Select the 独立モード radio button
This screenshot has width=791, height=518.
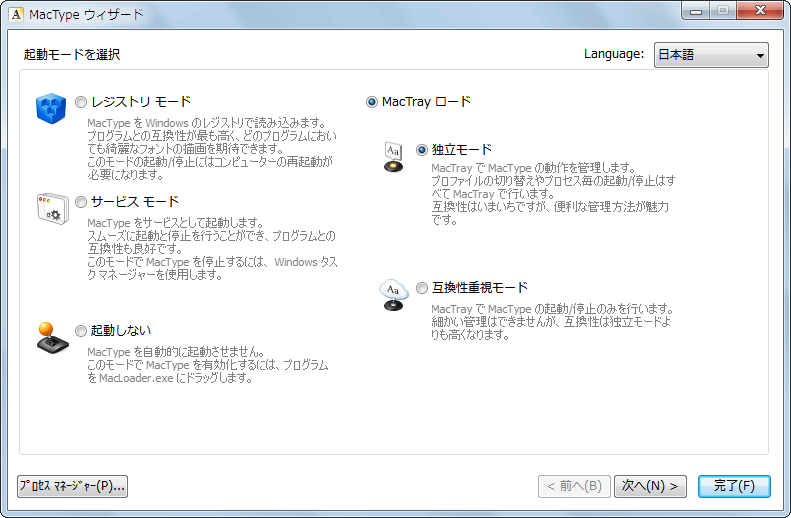coord(422,150)
